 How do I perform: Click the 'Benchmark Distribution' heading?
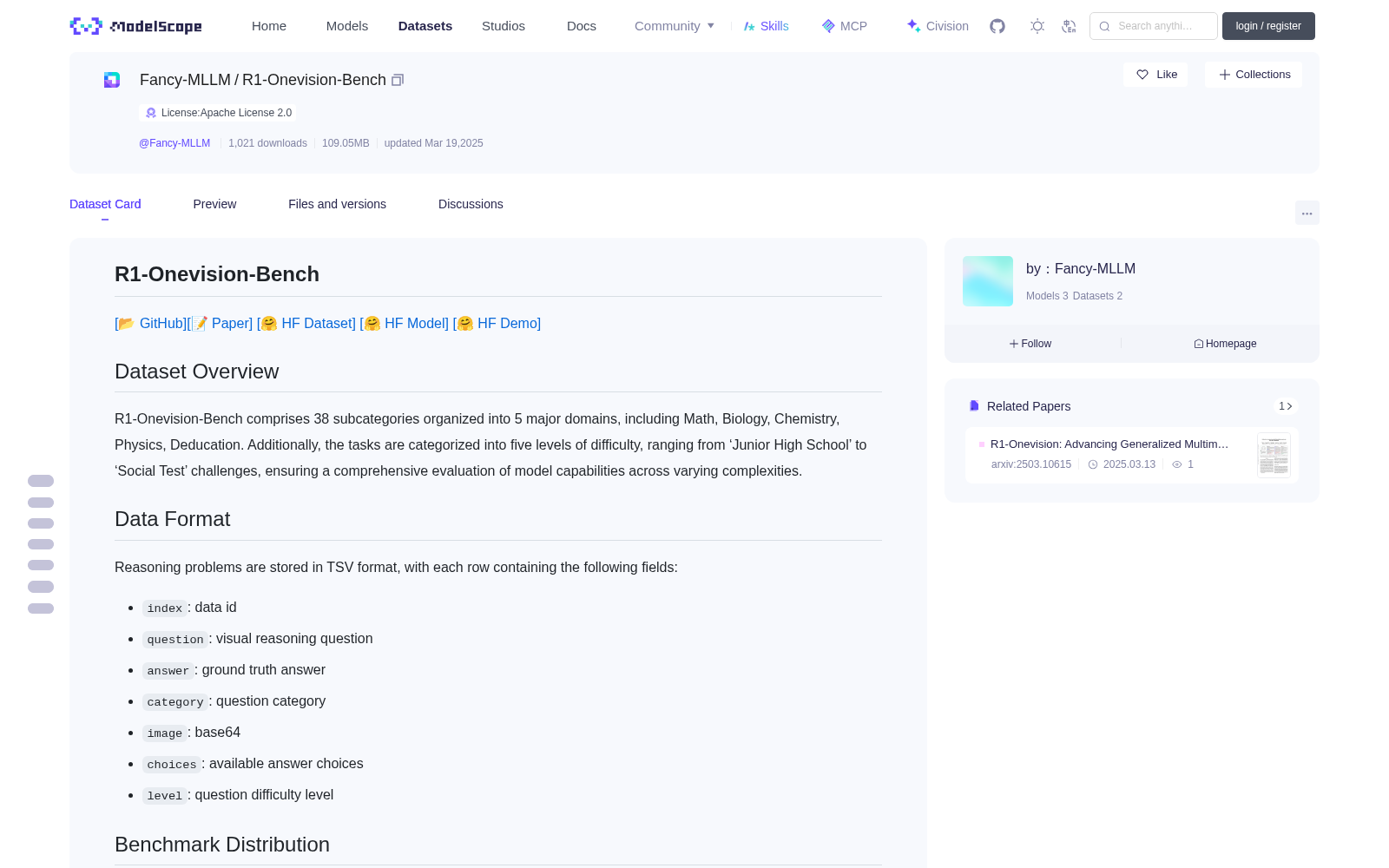(222, 845)
